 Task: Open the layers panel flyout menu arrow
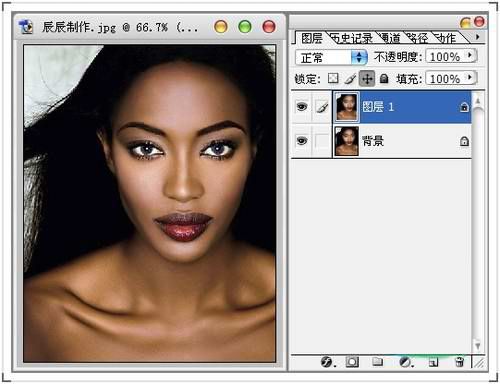478,37
